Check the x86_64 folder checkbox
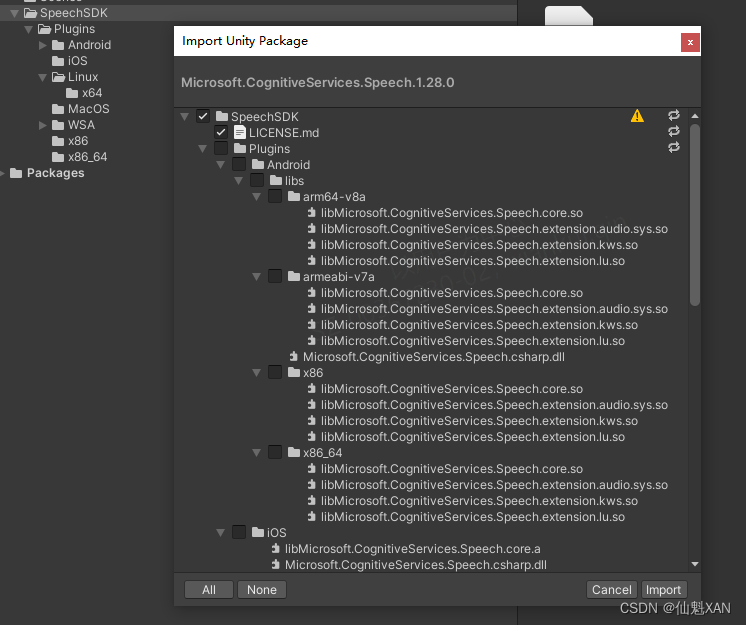746x625 pixels. (275, 452)
